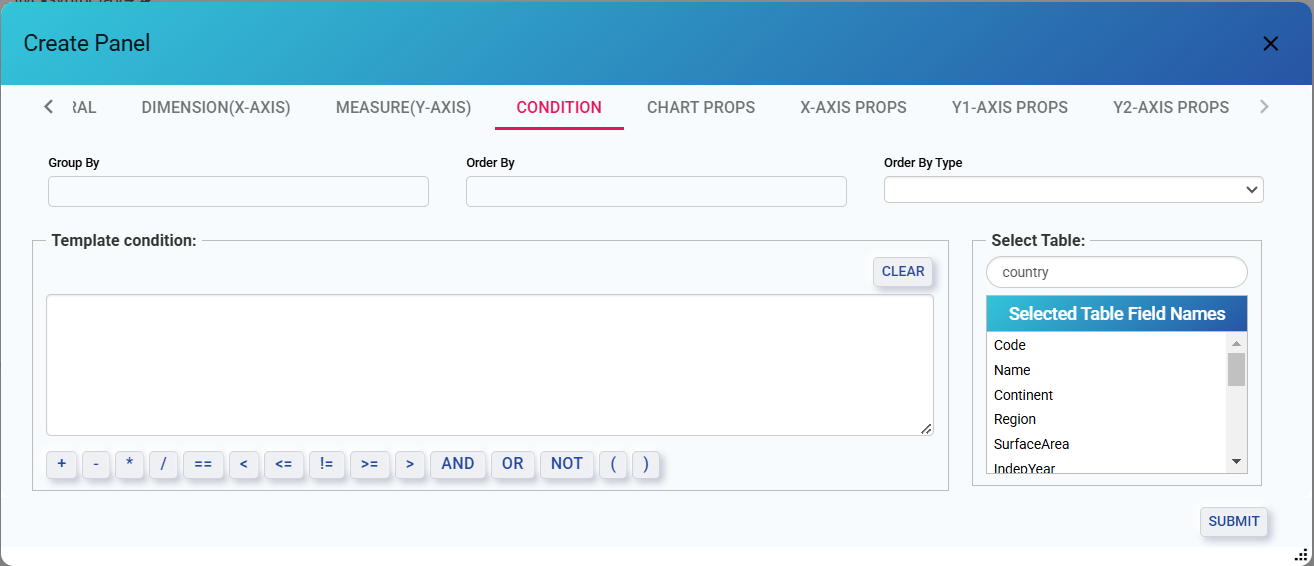The width and height of the screenshot is (1314, 566).
Task: Submit the panel configuration
Action: click(1233, 522)
